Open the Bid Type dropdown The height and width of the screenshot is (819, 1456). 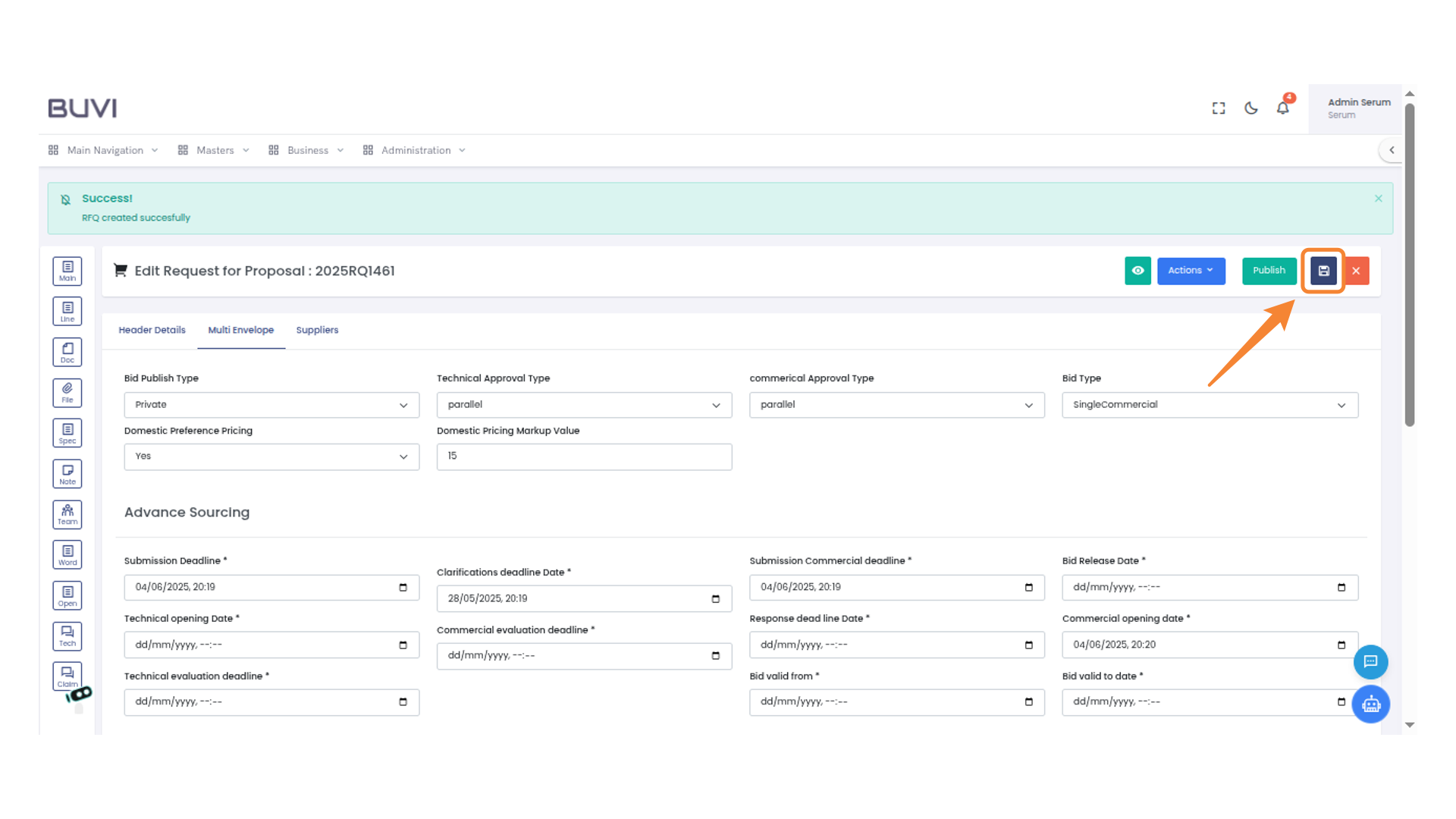click(1210, 405)
